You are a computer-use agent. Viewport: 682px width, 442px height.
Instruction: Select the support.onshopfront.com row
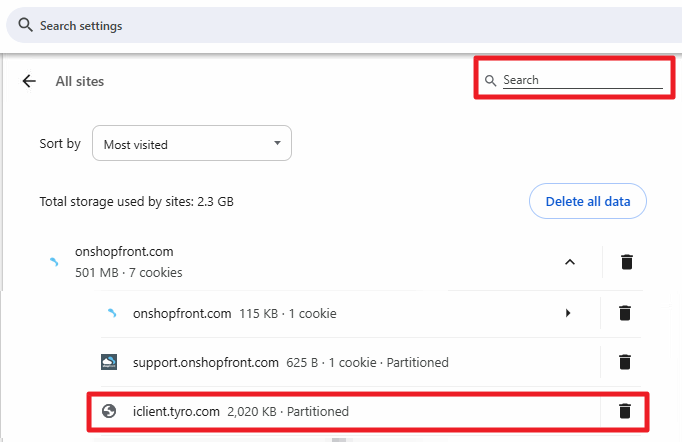pyautogui.click(x=350, y=362)
